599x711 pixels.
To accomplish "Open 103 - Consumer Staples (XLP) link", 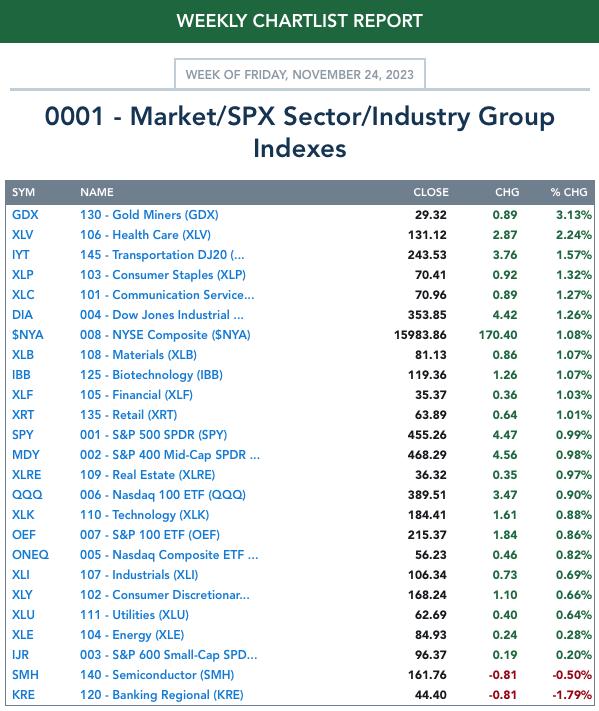I will 163,275.
